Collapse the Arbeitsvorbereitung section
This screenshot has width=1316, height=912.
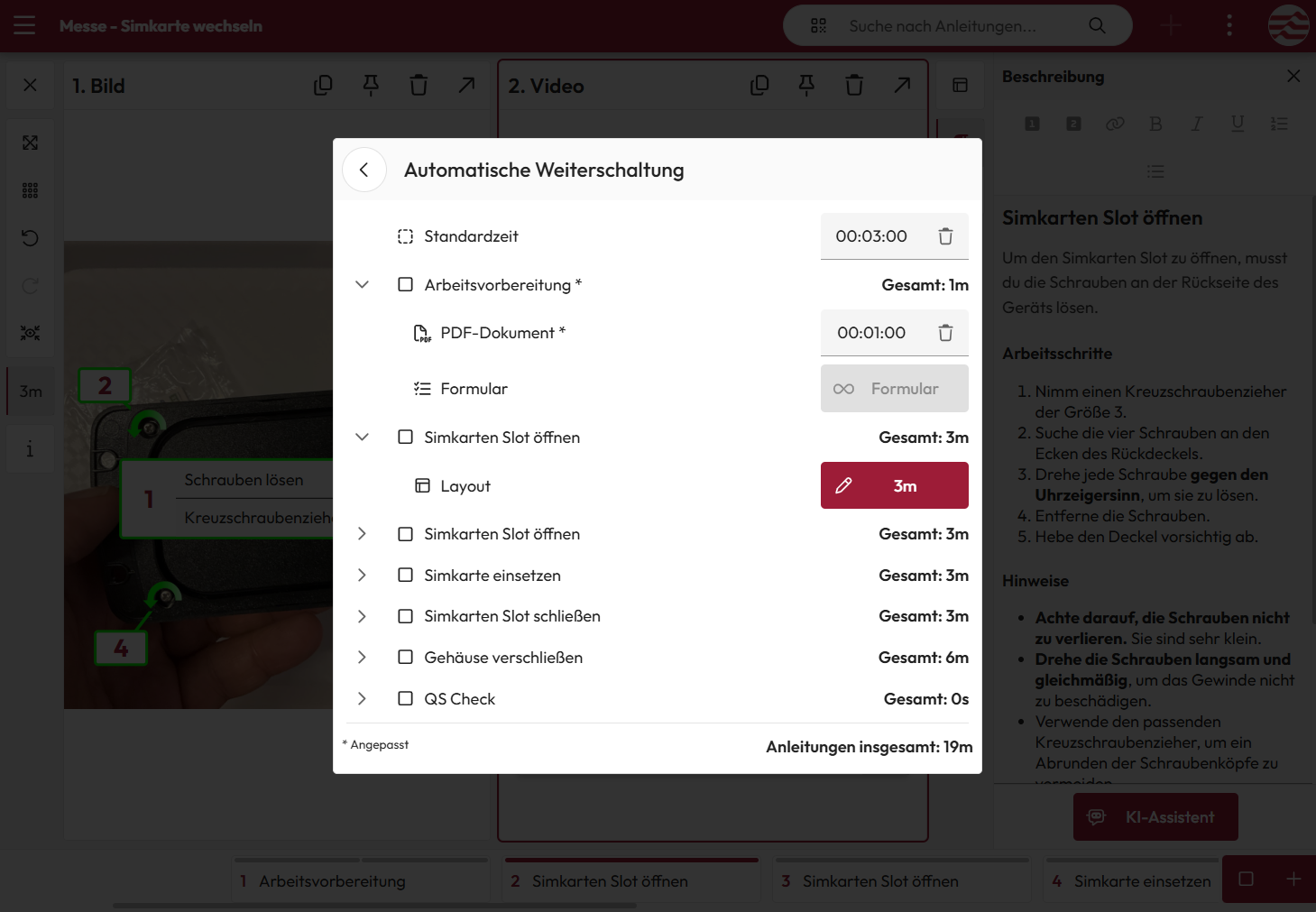point(362,285)
